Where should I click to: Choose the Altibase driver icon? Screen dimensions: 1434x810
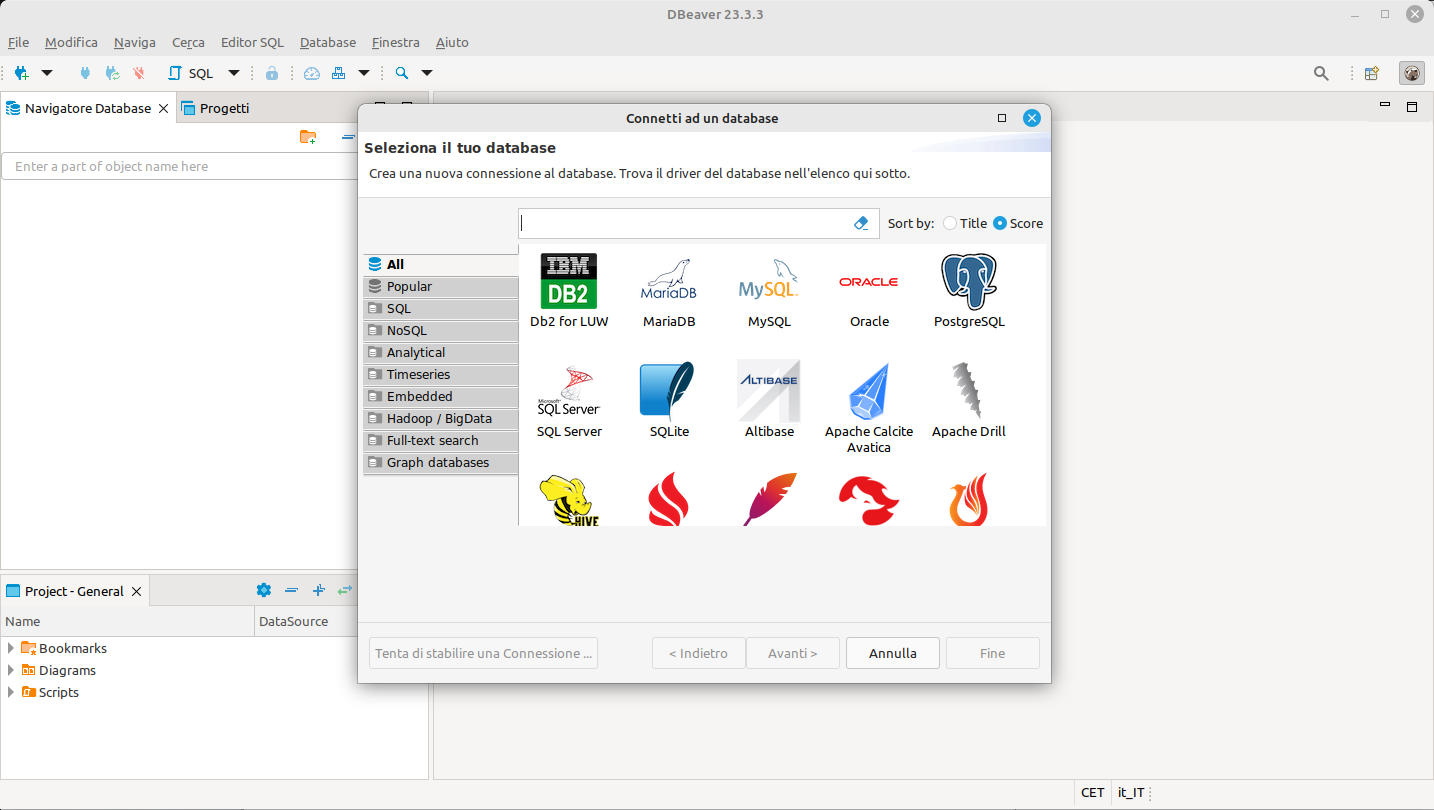pos(769,390)
